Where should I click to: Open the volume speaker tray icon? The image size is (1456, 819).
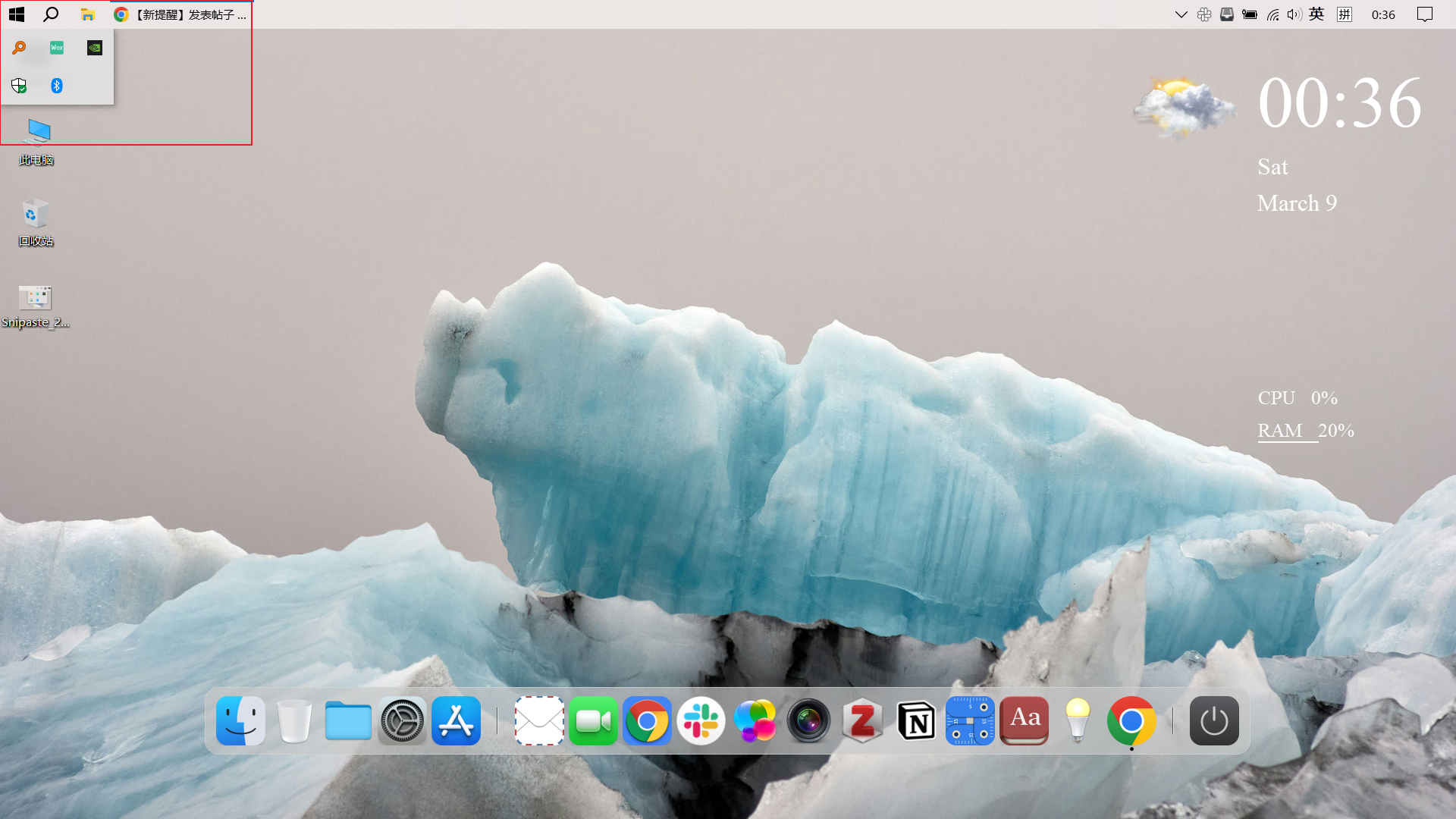(x=1294, y=14)
